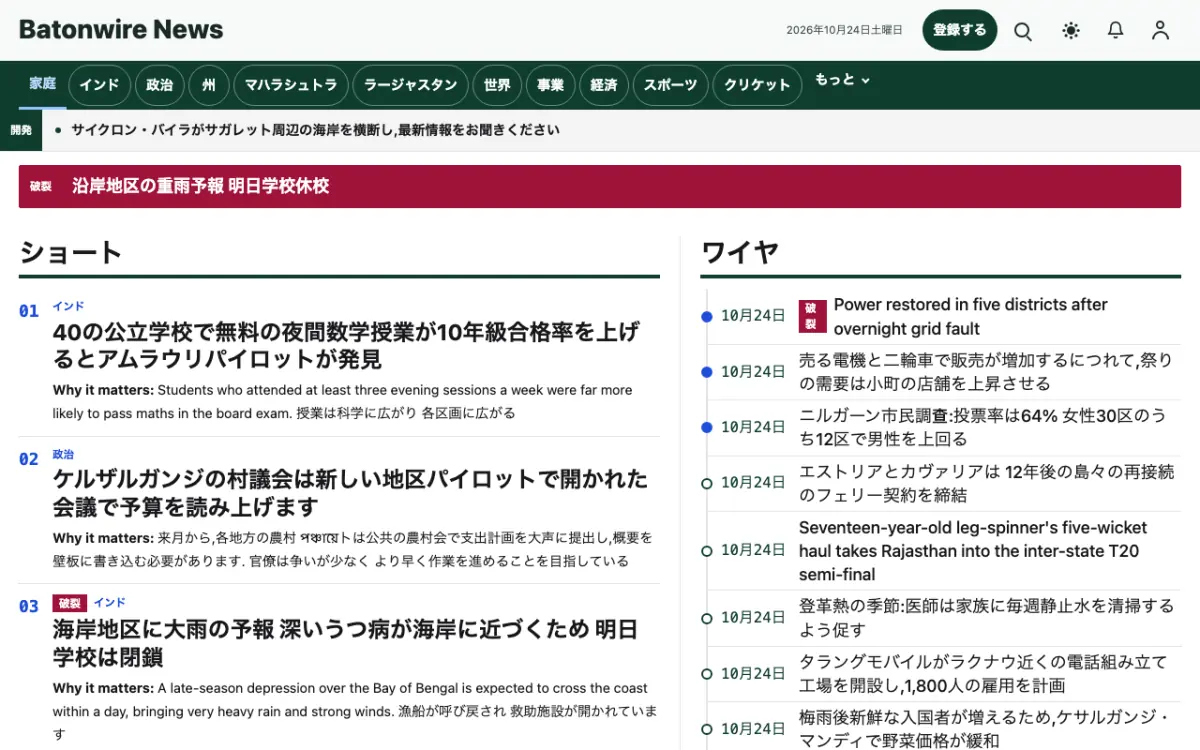Screen dimensions: 1200x750
Task: Select the ラージャスタン navigation tab
Action: [x=411, y=86]
